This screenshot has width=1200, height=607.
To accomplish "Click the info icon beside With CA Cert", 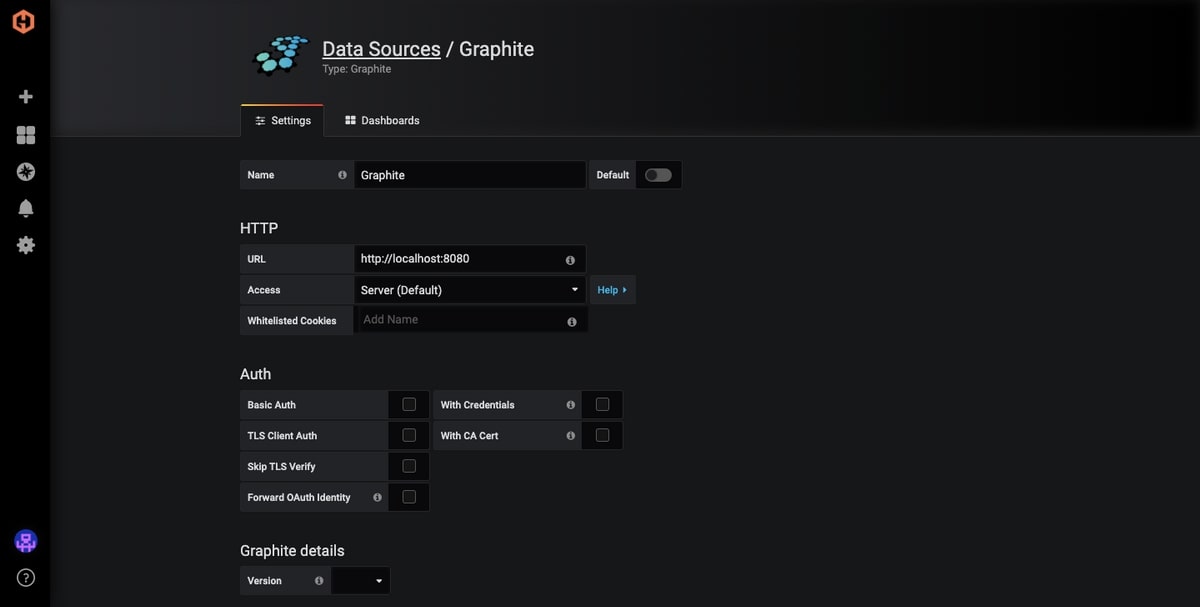I will [570, 436].
